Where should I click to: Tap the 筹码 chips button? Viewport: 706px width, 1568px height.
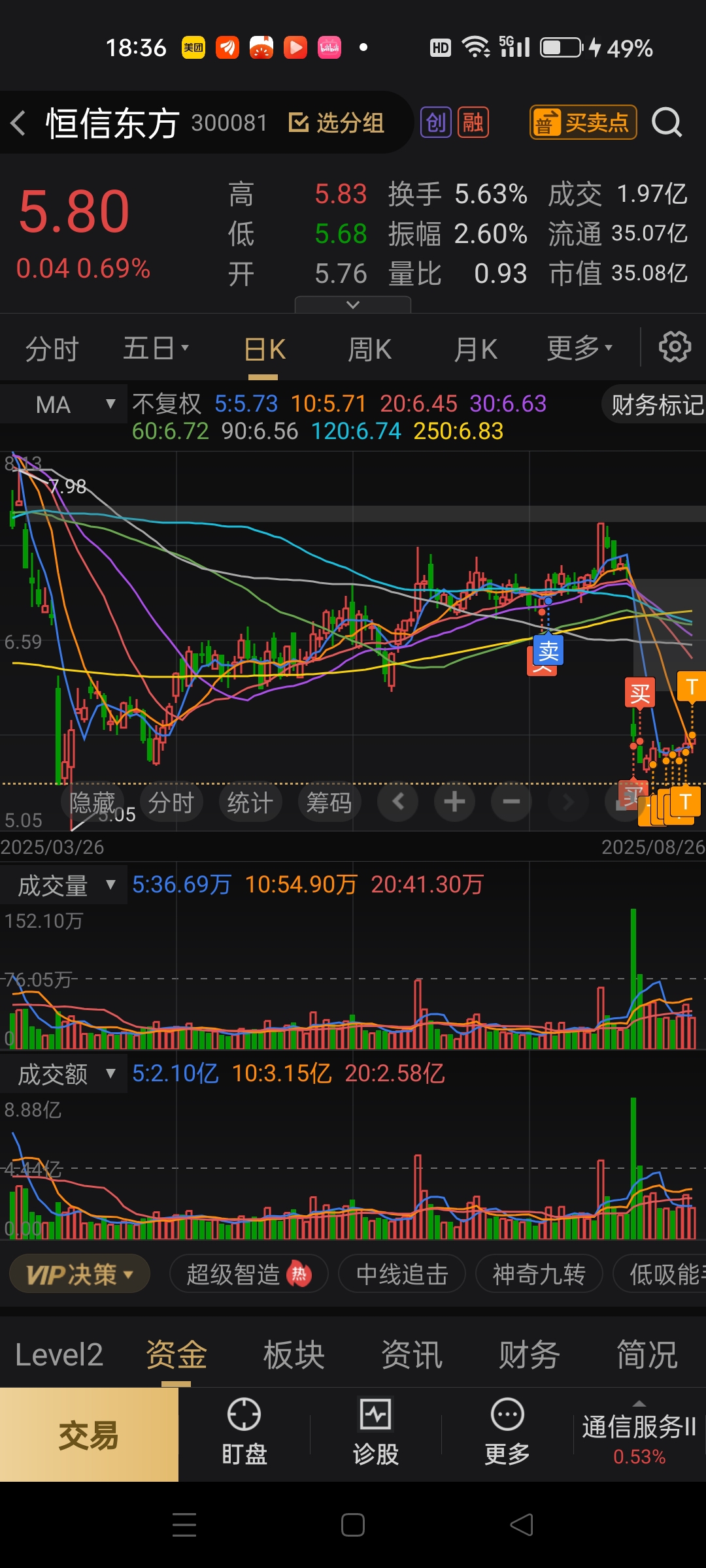(329, 802)
